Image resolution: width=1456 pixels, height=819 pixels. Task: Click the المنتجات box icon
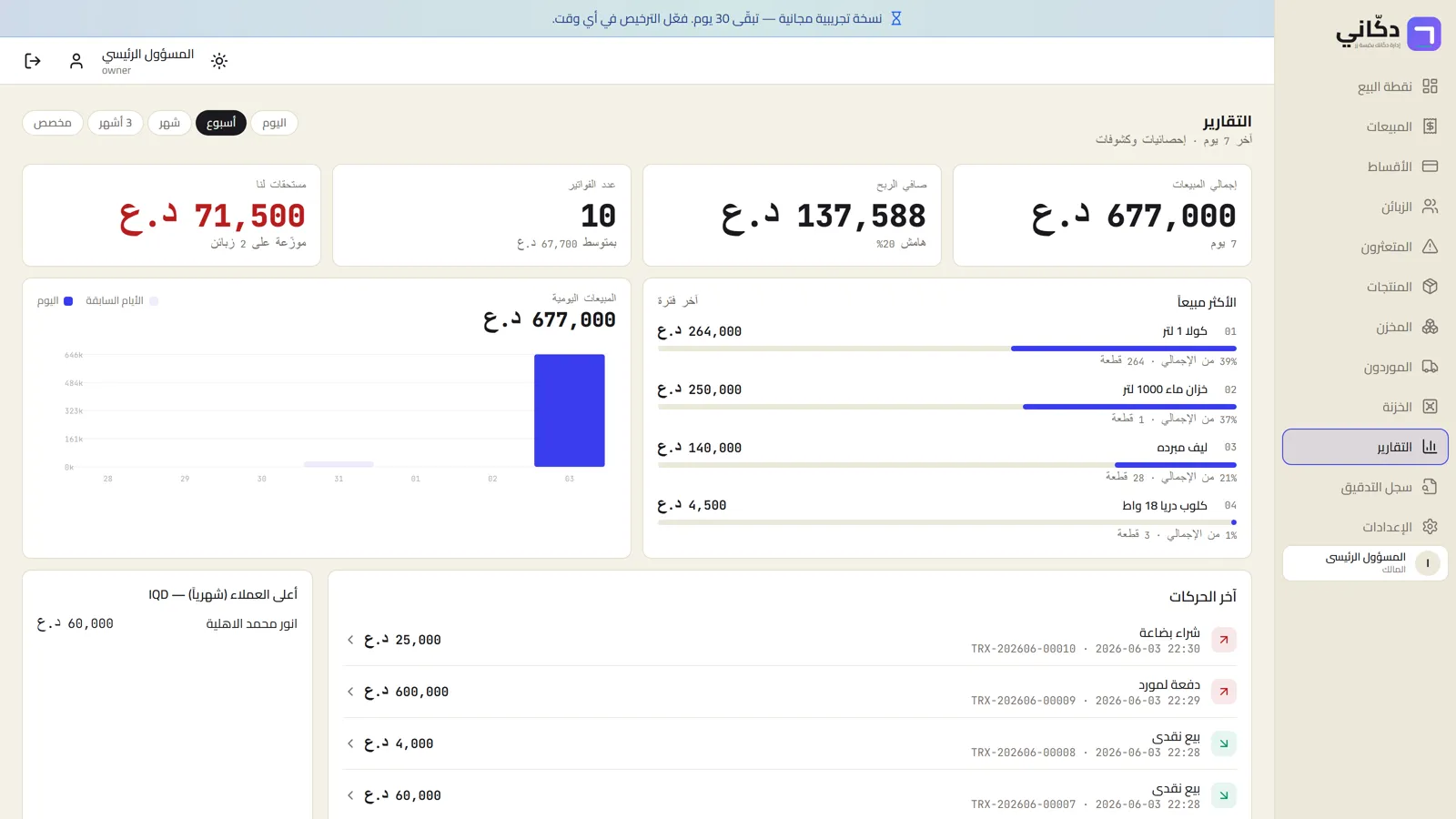[1430, 287]
